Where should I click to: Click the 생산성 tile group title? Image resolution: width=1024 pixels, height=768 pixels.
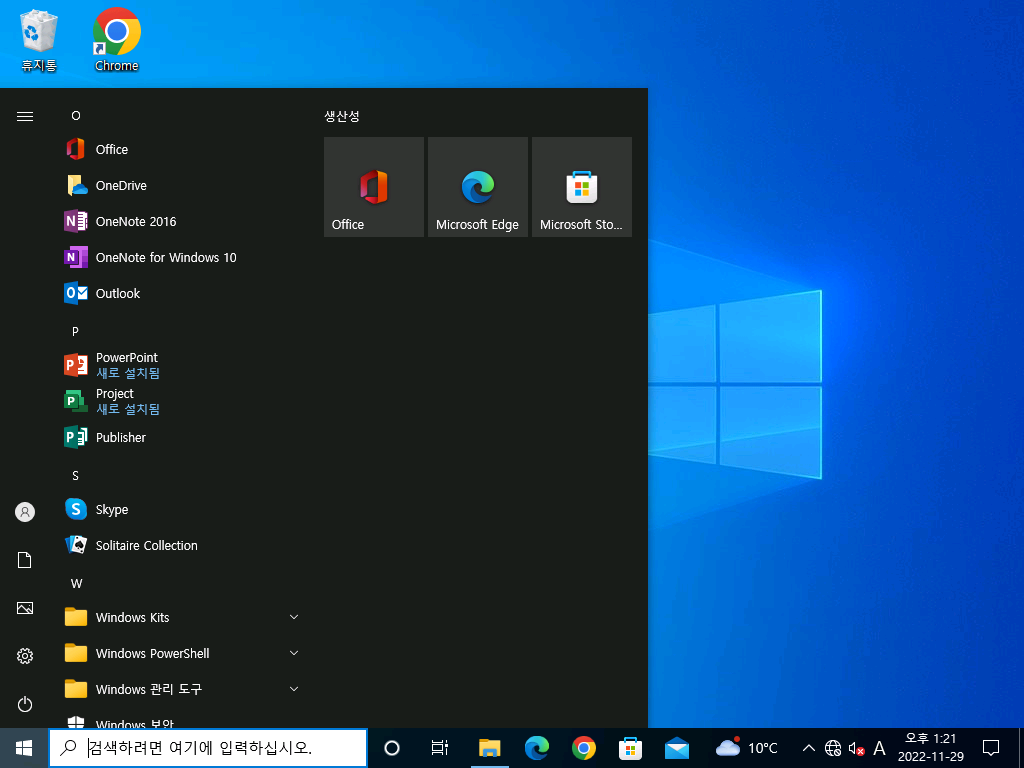click(x=342, y=116)
